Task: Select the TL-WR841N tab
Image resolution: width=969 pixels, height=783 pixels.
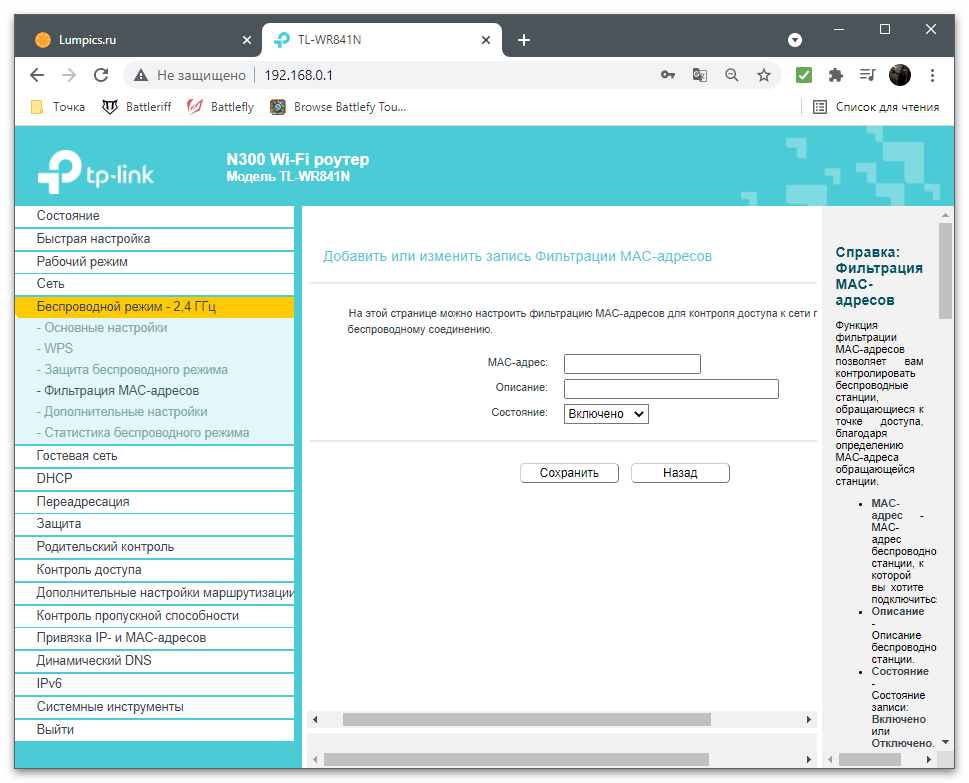Action: tap(382, 40)
